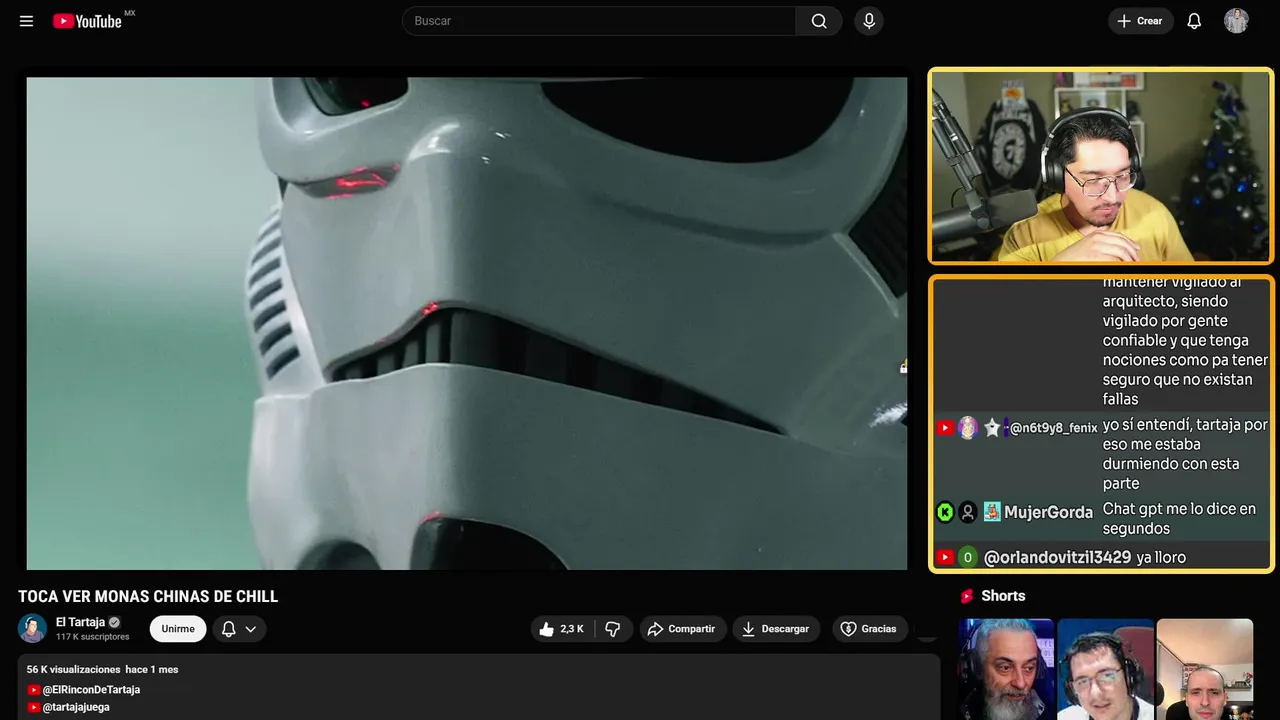This screenshot has height=720, width=1280.
Task: Open @tartajajuega channel link
Action: [x=76, y=707]
